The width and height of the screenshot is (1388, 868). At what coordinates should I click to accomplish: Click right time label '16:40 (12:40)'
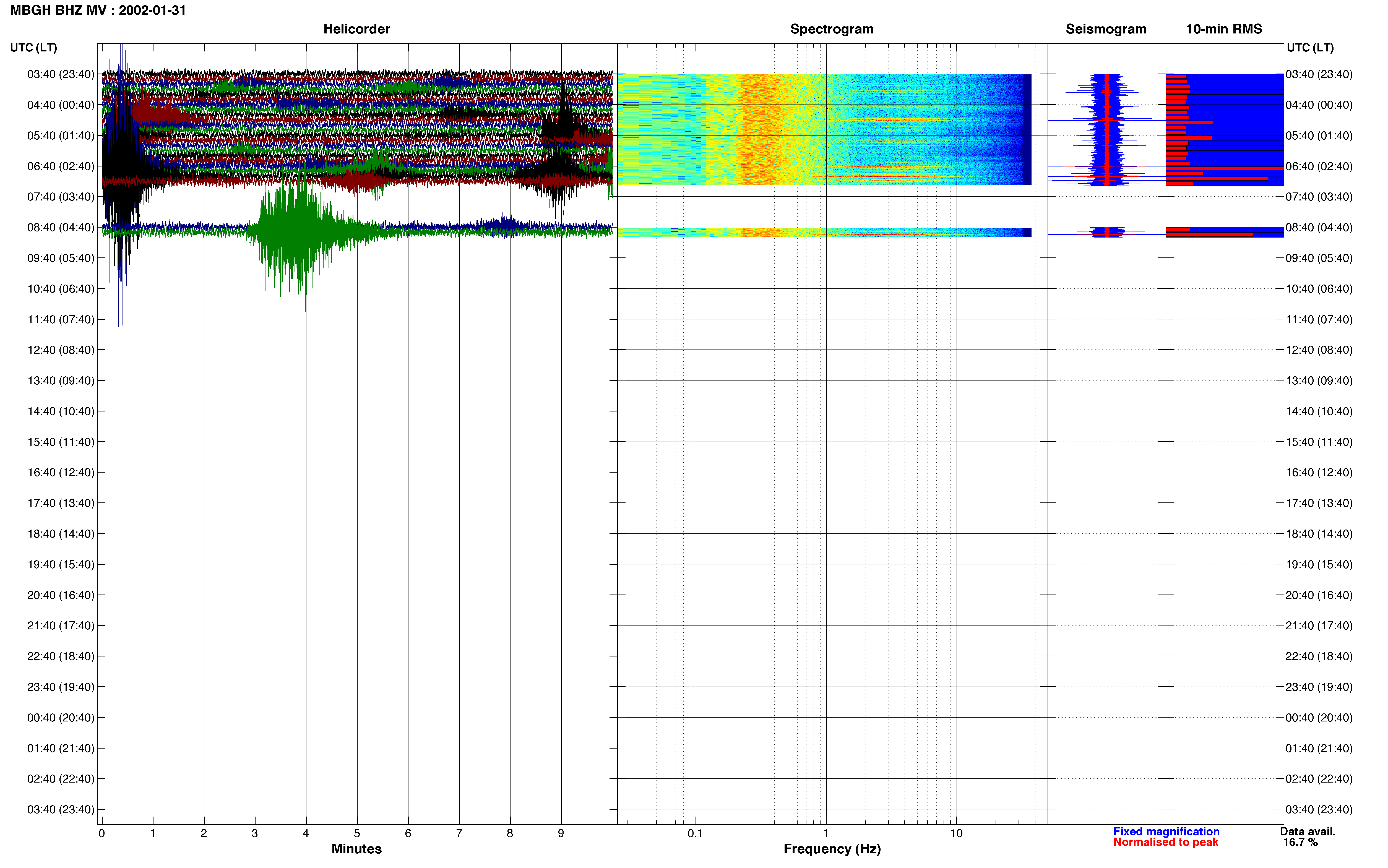point(1319,473)
